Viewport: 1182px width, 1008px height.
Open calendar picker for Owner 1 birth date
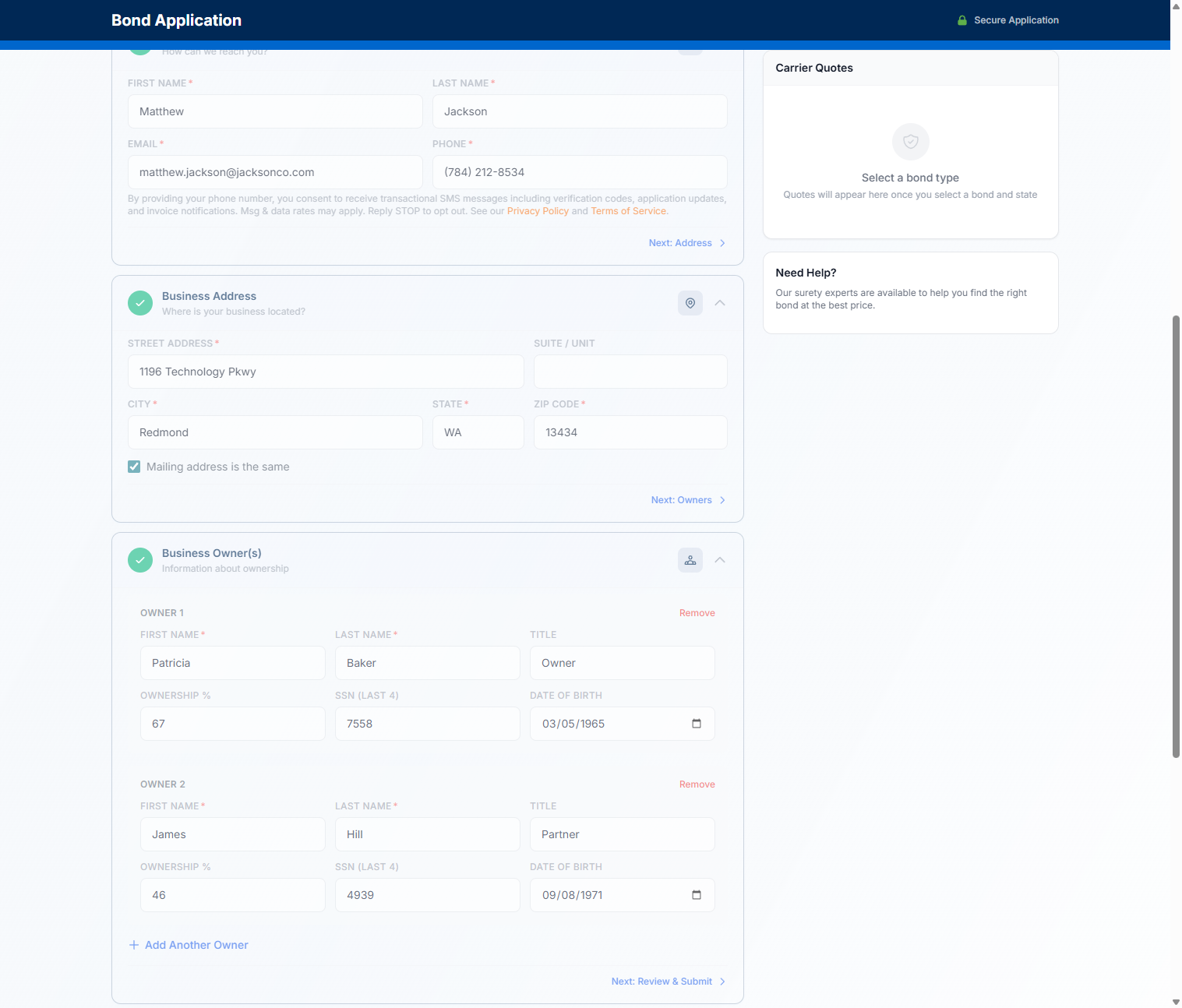point(696,724)
